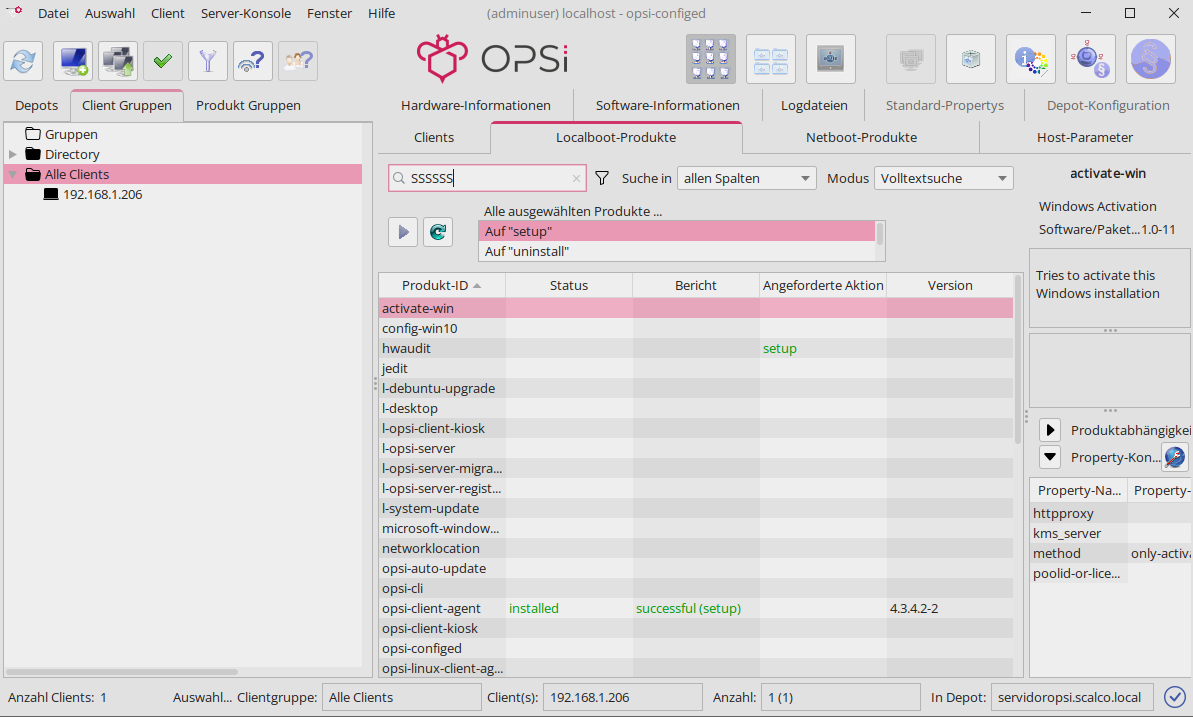Toggle sort order on Produkt-ID column header
This screenshot has width=1193, height=717.
pyautogui.click(x=441, y=285)
